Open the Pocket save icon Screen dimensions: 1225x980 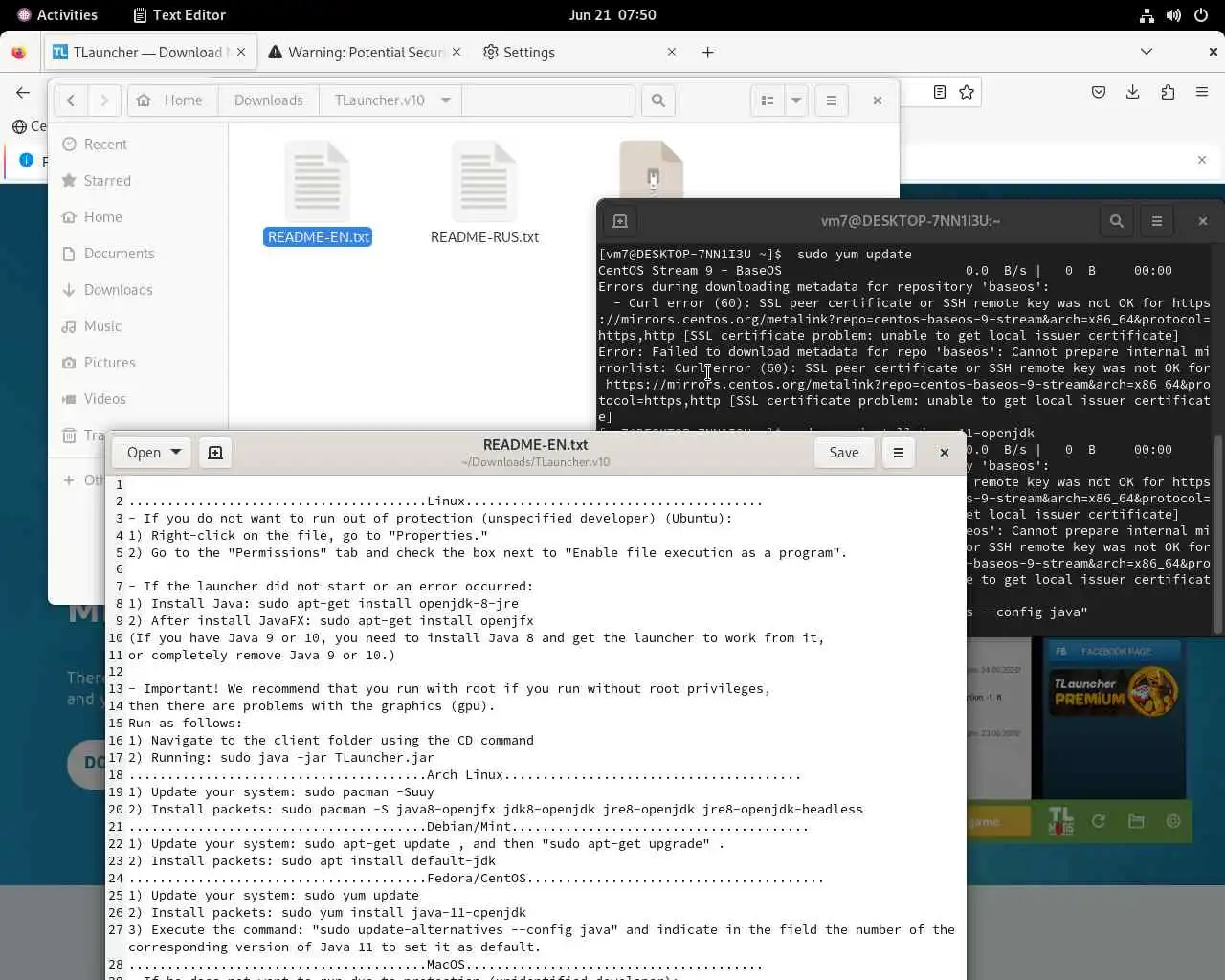1099,92
